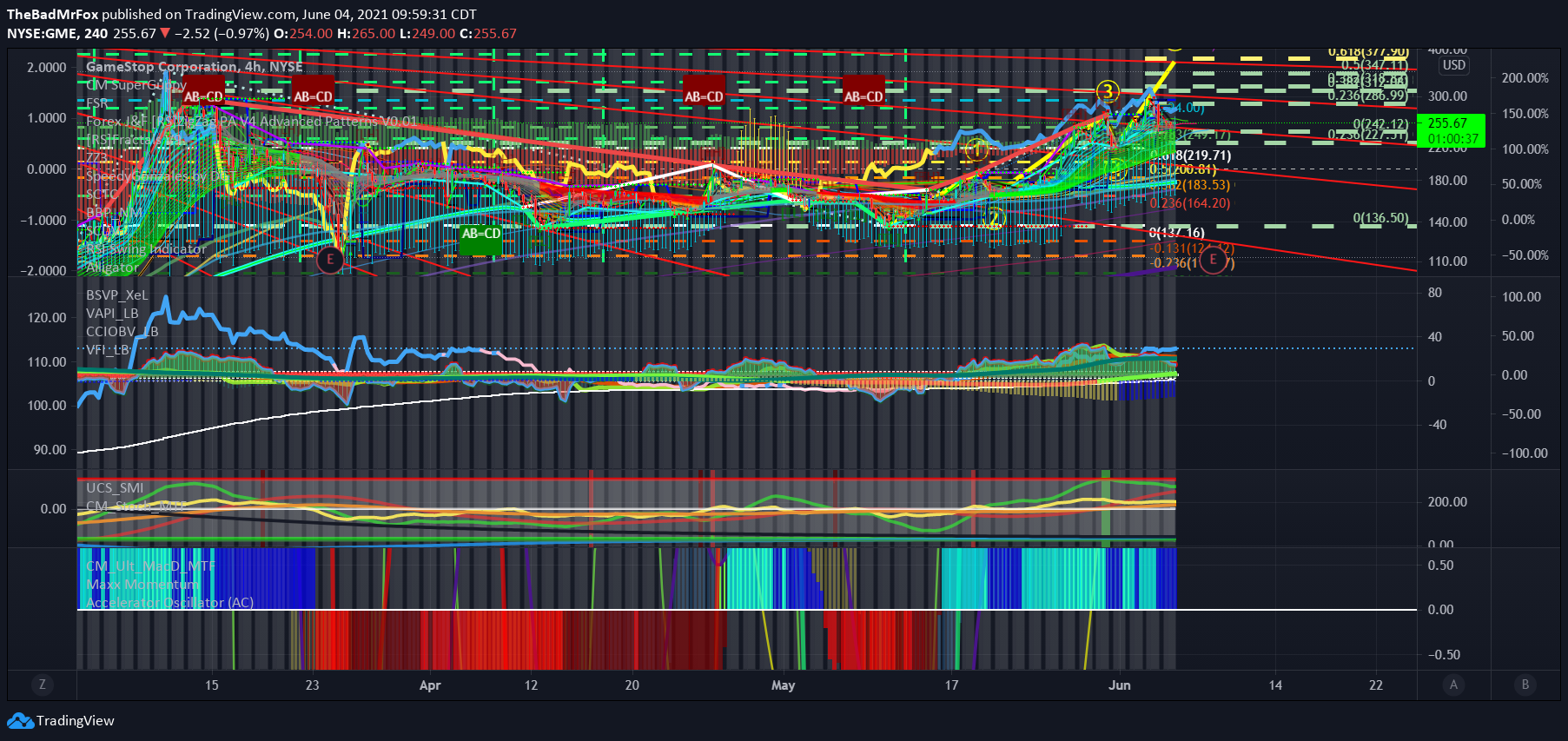The image size is (1568, 741).
Task: Click the H:265.00 high price value
Action: pyautogui.click(x=366, y=33)
